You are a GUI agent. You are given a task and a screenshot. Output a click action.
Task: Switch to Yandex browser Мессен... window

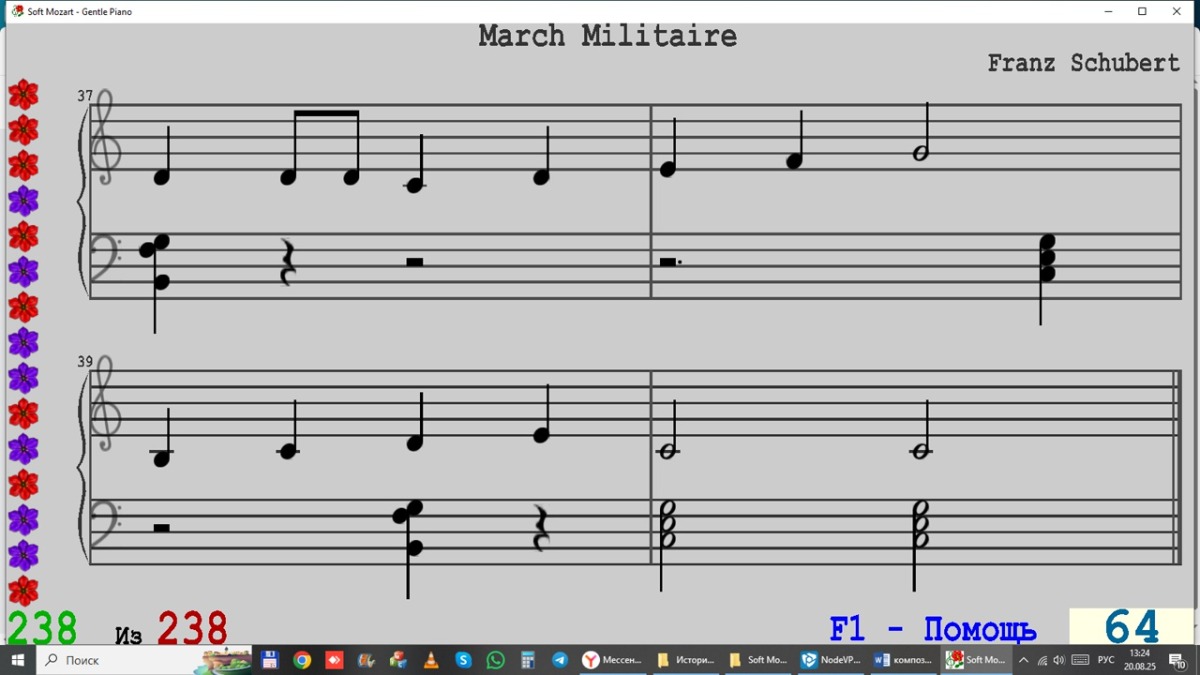(613, 660)
